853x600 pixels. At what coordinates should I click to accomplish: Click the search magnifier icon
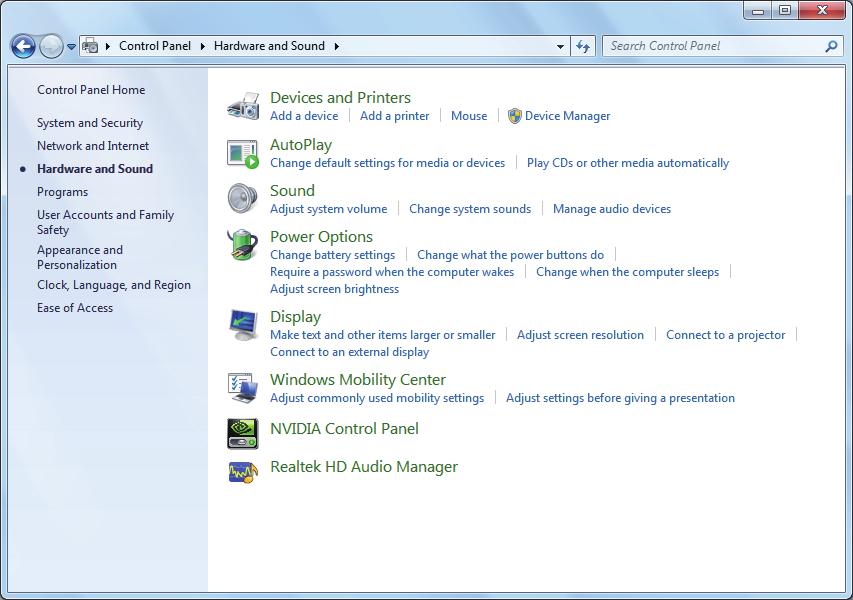831,46
